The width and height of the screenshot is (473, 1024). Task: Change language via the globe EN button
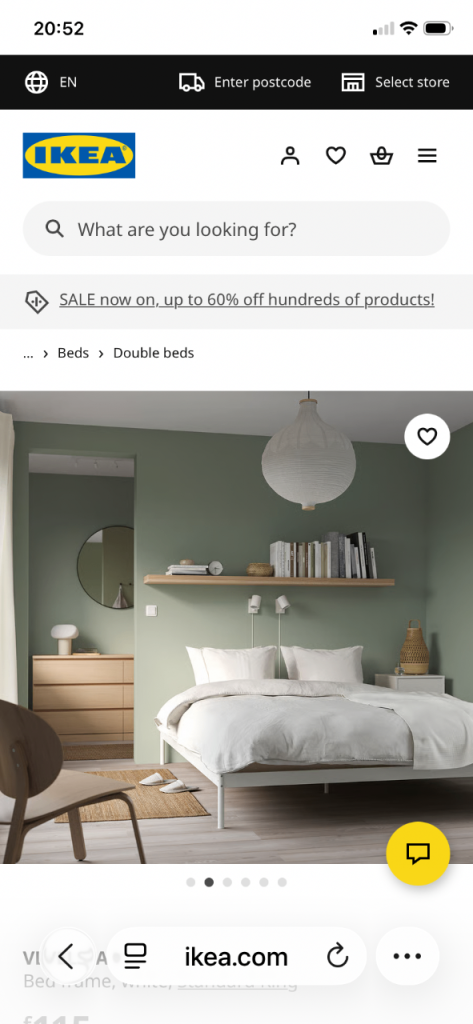pyautogui.click(x=51, y=82)
